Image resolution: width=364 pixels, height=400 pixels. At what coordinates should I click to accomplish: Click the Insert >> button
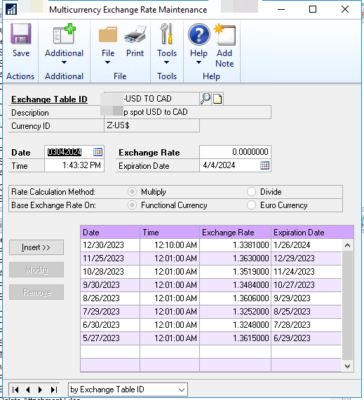(36, 247)
